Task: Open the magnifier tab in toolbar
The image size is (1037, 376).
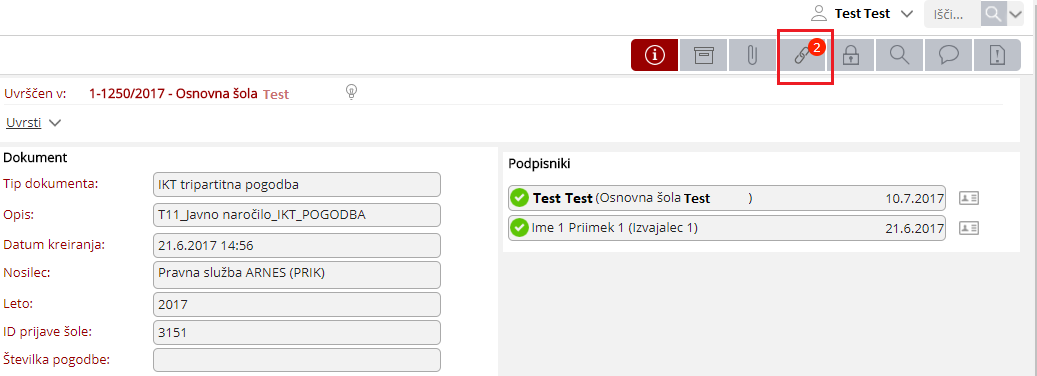Action: tap(899, 56)
